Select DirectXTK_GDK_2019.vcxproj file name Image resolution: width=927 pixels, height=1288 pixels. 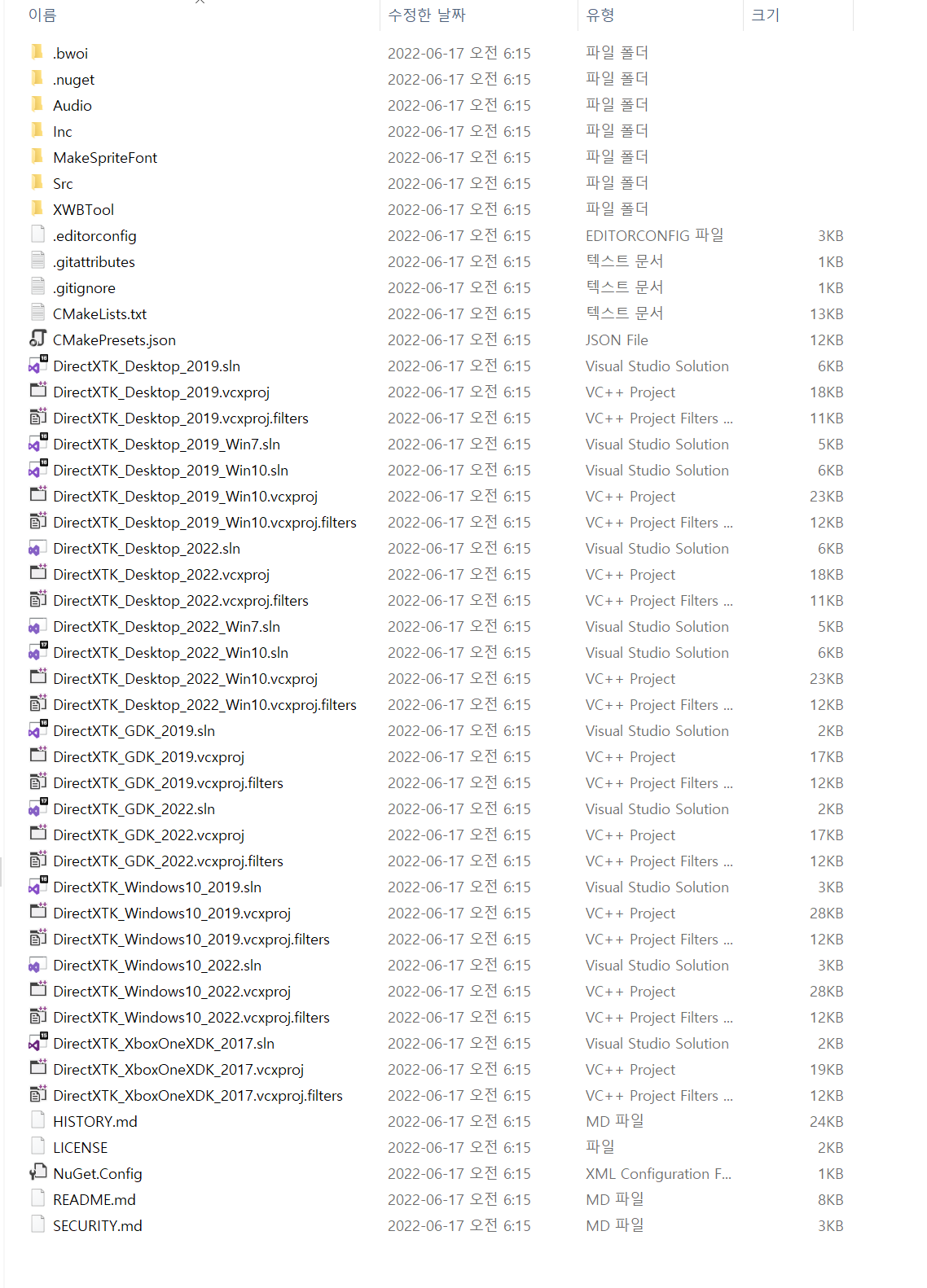pyautogui.click(x=148, y=757)
